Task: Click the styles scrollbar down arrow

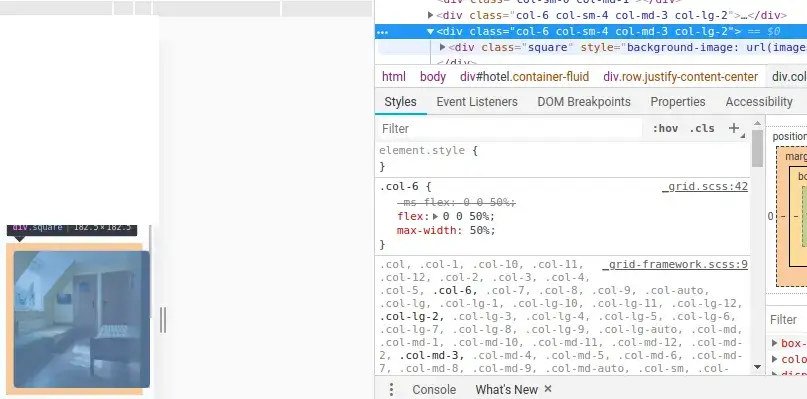Action: click(757, 367)
